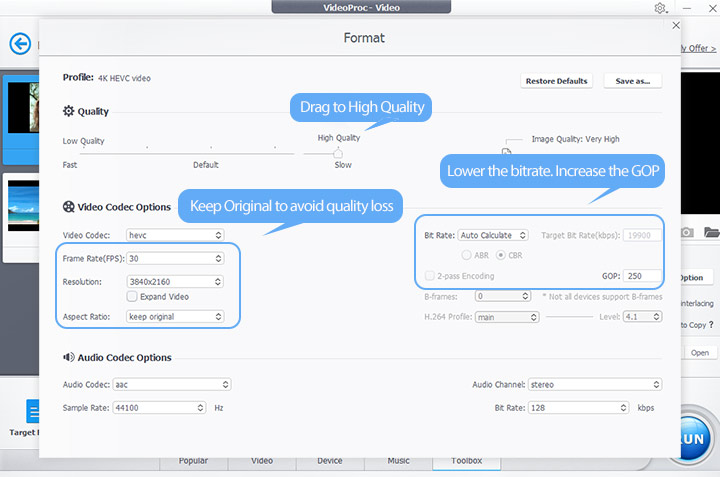Switch to the Music tab

pos(398,461)
